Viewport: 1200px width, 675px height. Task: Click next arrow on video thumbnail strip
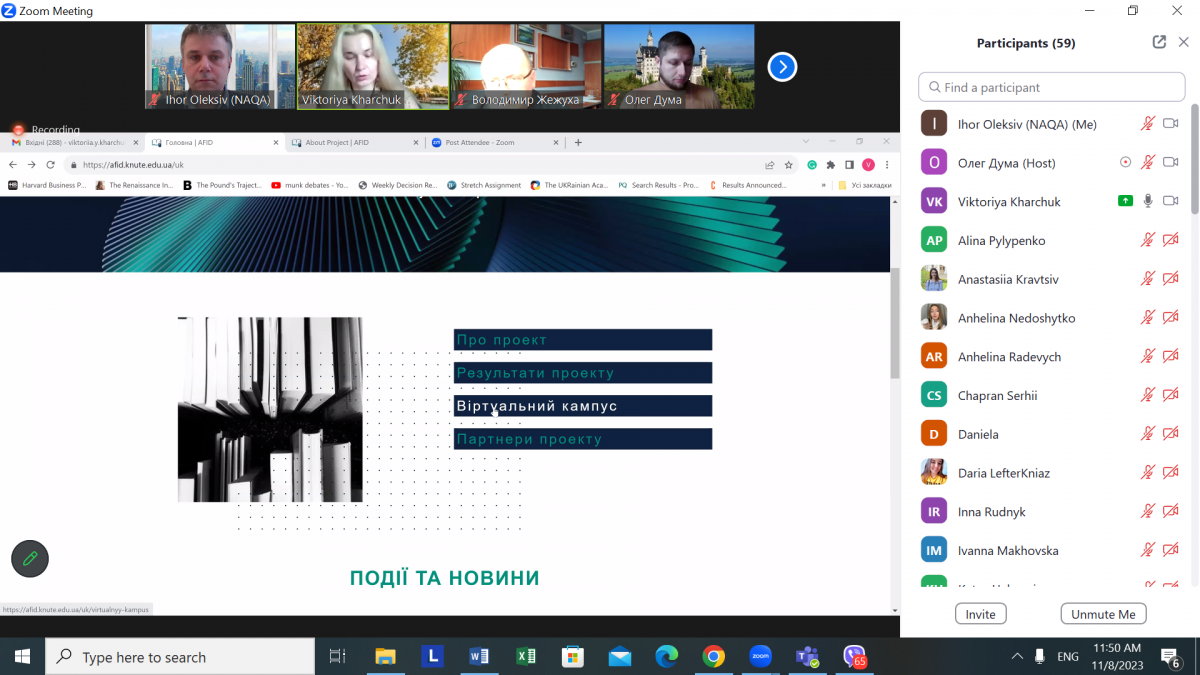[782, 67]
